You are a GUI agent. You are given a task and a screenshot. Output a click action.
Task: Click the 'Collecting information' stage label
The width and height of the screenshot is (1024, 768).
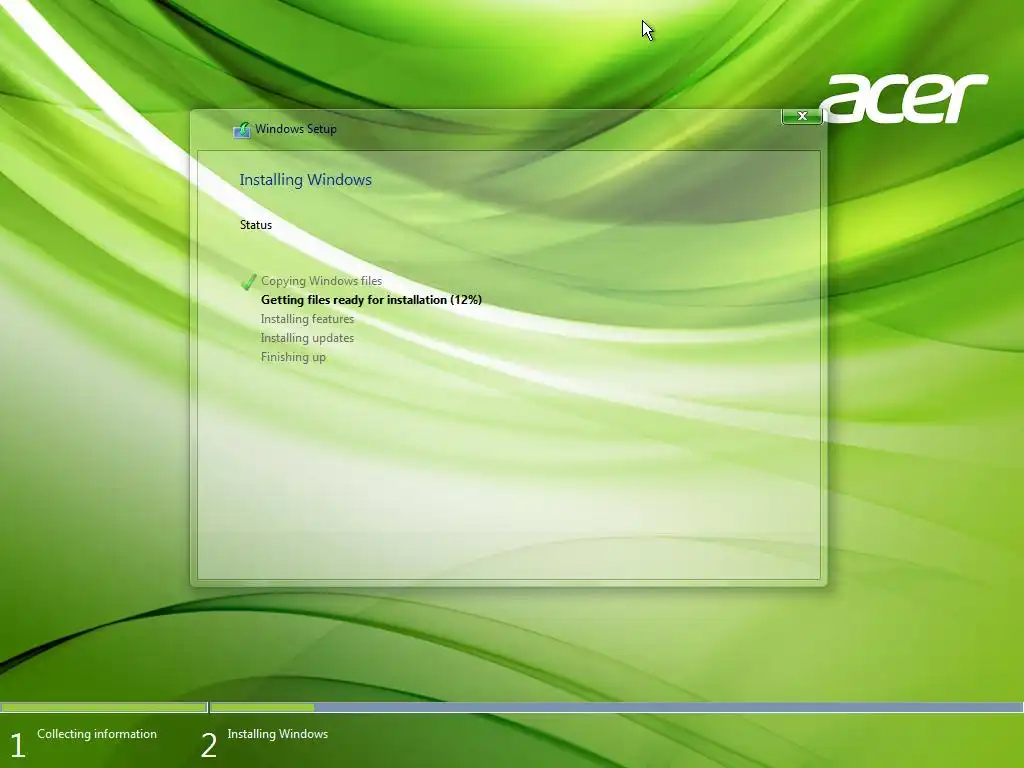(x=97, y=734)
